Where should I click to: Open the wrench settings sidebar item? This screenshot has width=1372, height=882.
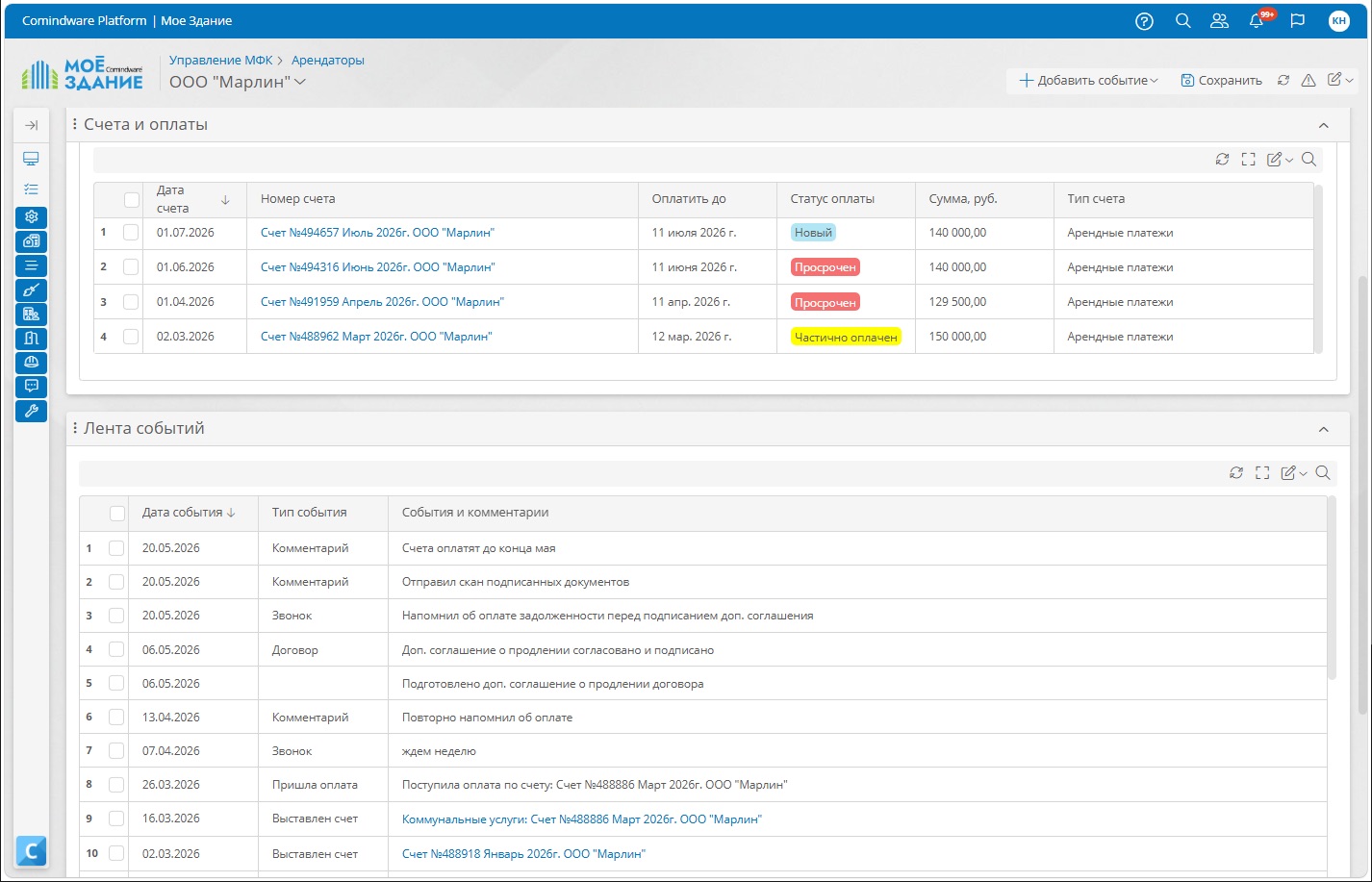click(31, 411)
